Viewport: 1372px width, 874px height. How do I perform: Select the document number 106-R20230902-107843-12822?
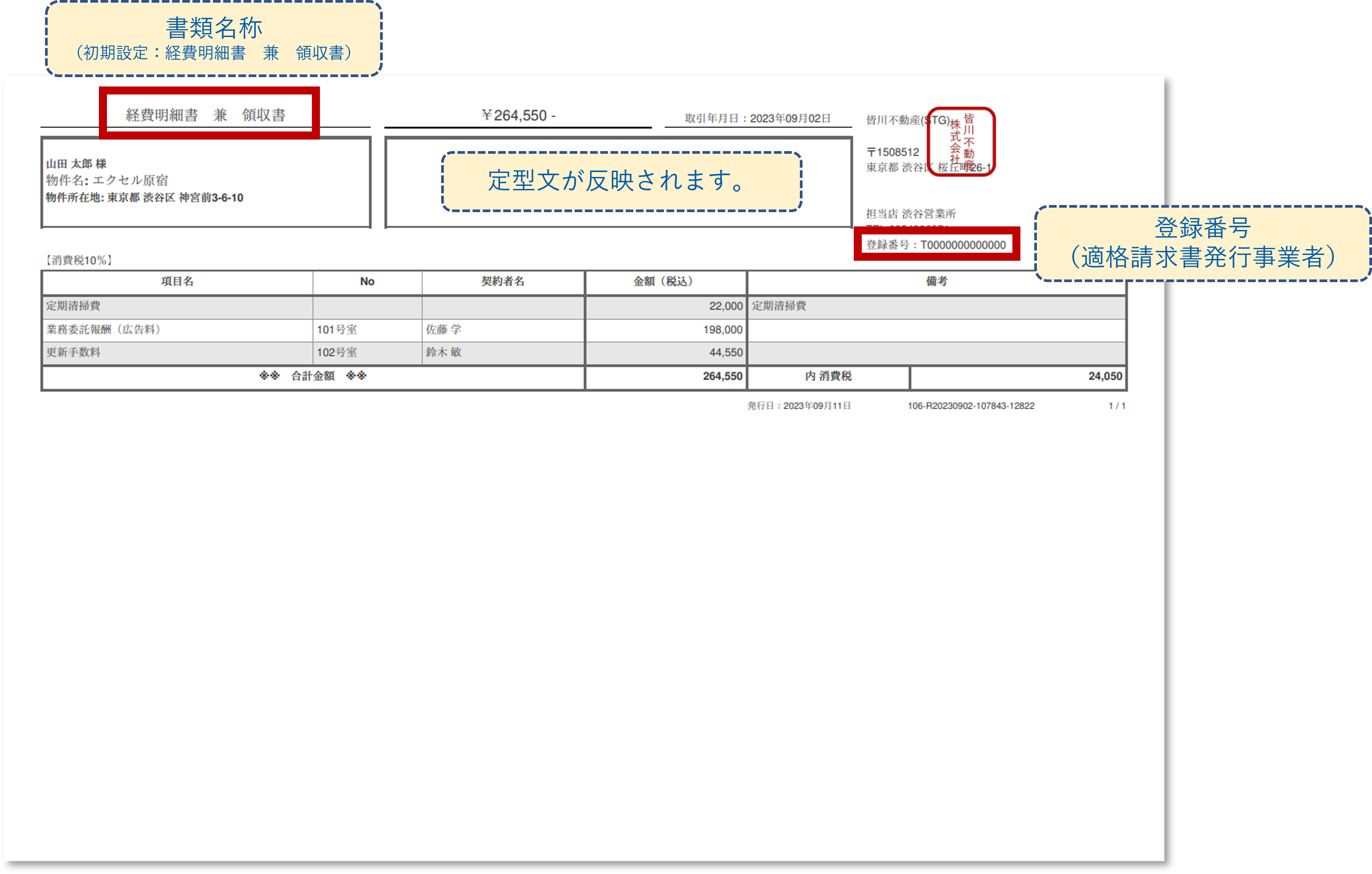coord(971,406)
